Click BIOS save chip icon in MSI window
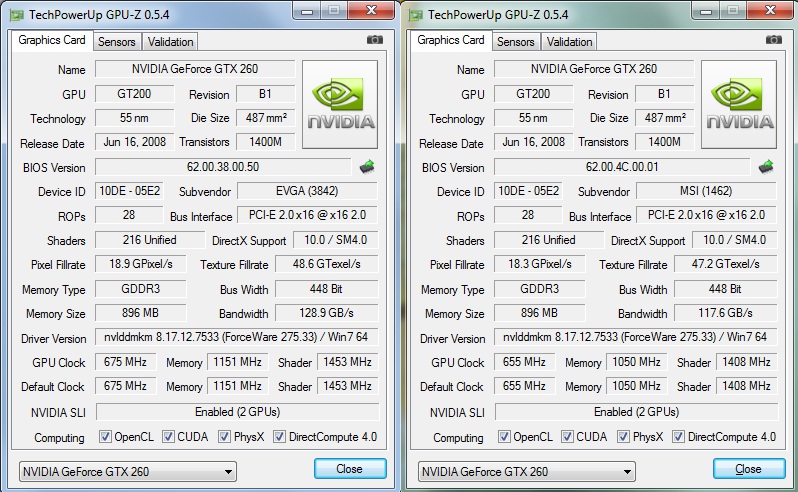The image size is (798, 492). 766,166
